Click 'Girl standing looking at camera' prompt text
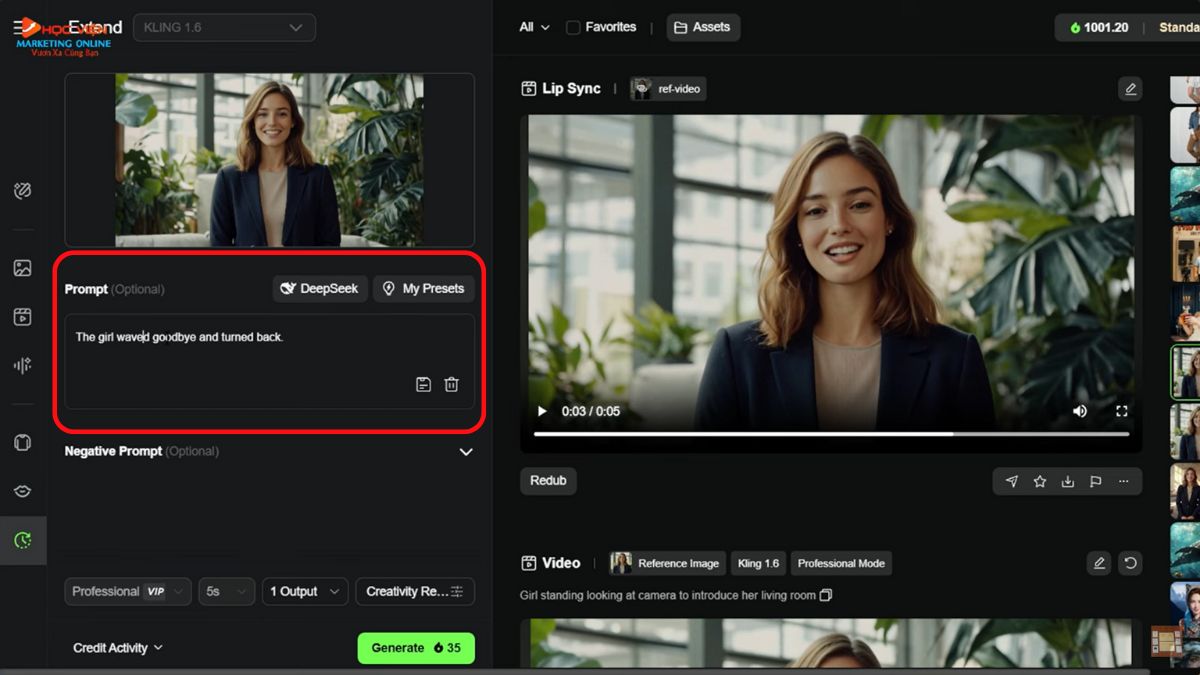The height and width of the screenshot is (675, 1200). tap(668, 595)
